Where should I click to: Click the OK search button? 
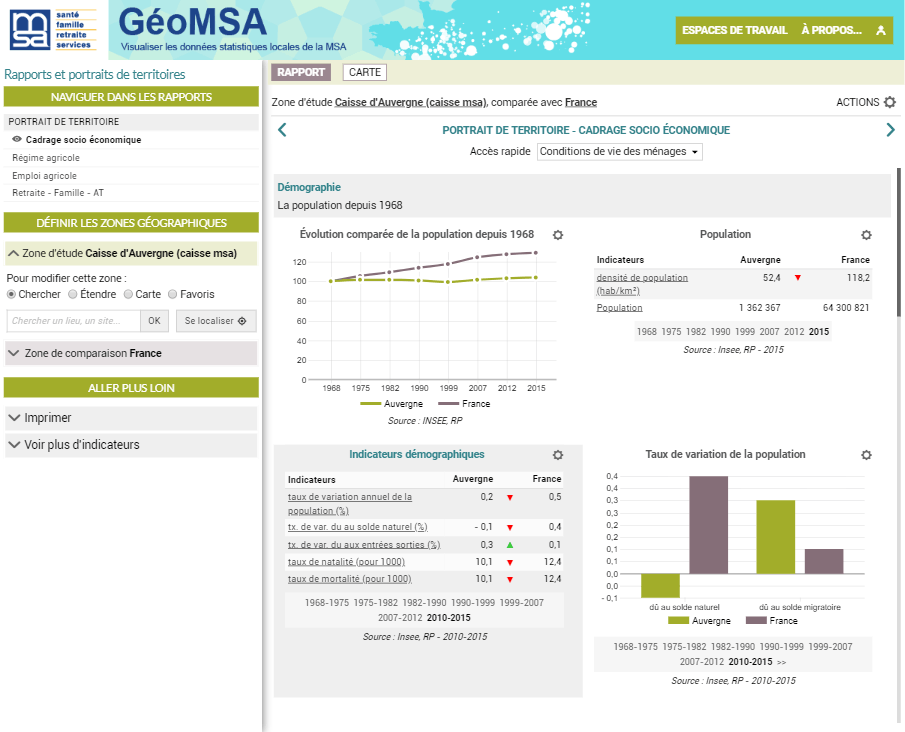click(x=154, y=321)
